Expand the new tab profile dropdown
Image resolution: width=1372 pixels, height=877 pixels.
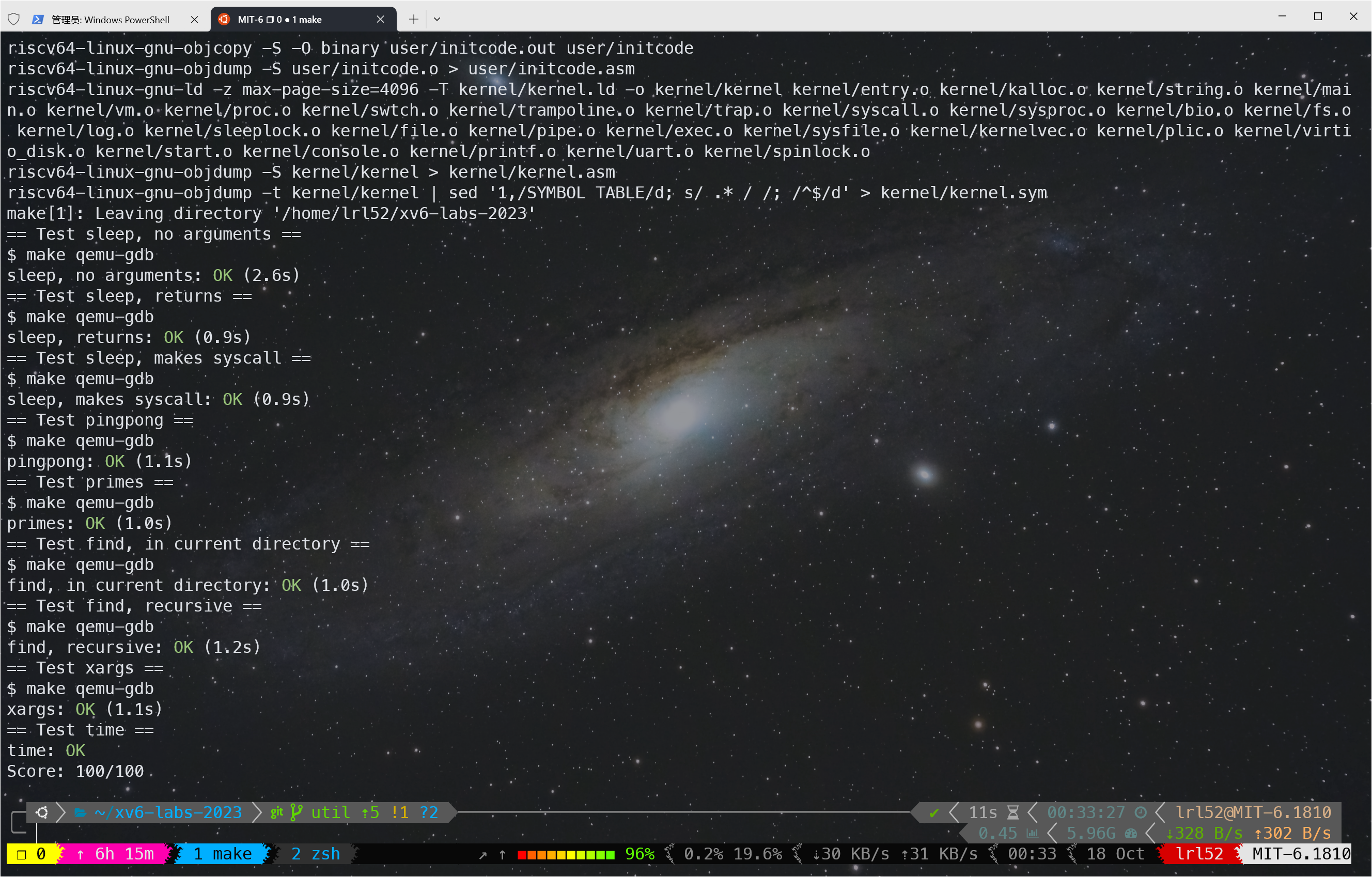pos(437,20)
